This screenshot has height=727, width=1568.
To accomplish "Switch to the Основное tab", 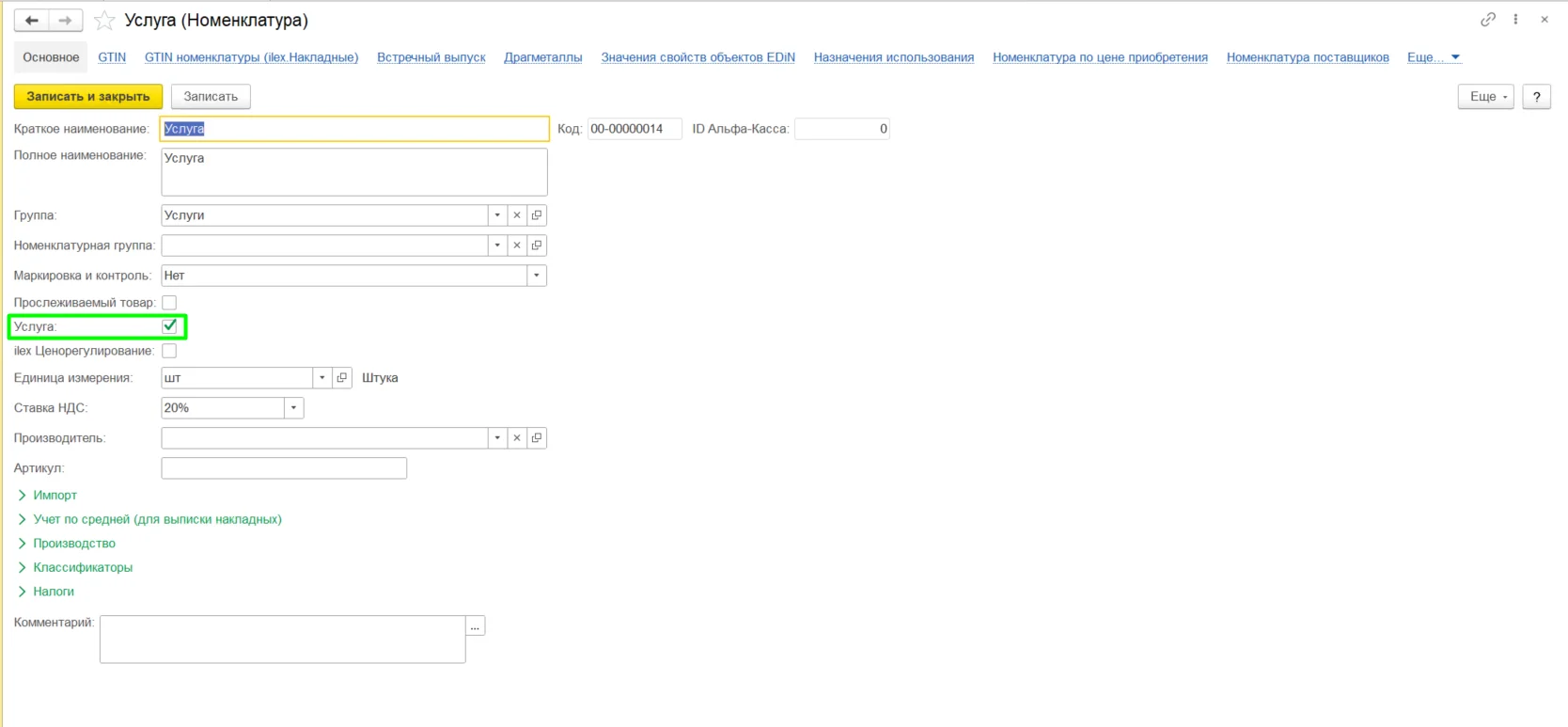I will (x=51, y=57).
